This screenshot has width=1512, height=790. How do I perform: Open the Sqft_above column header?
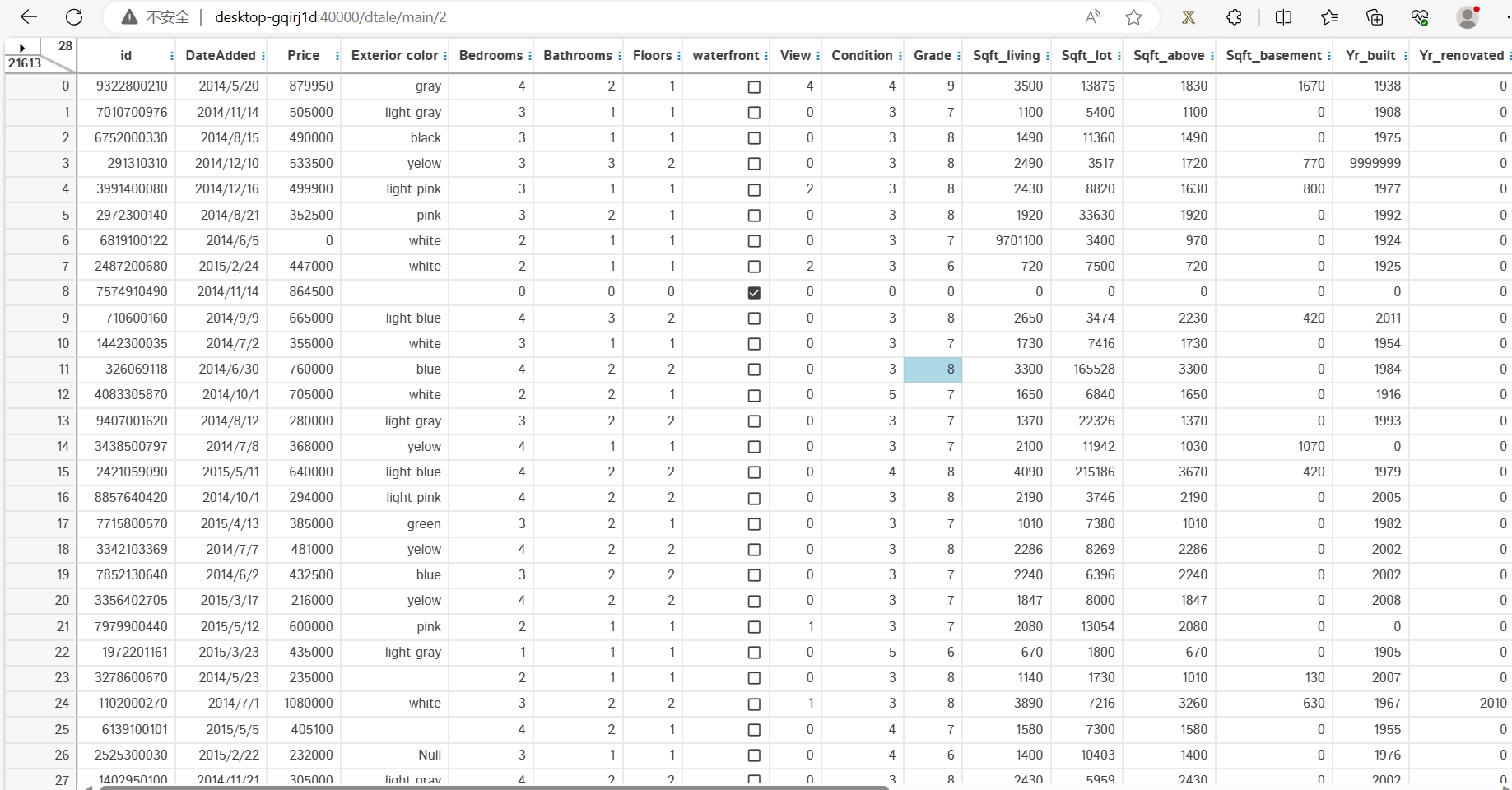pos(1169,56)
